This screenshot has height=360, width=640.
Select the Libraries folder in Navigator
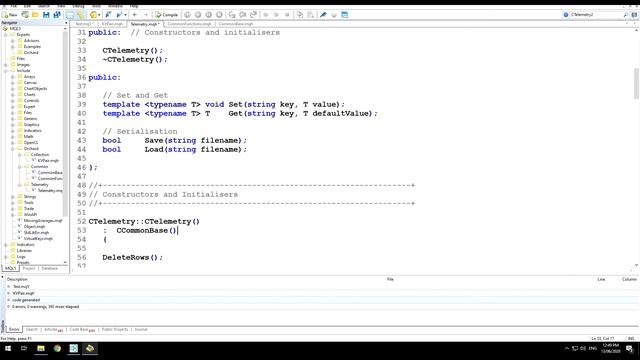24,251
